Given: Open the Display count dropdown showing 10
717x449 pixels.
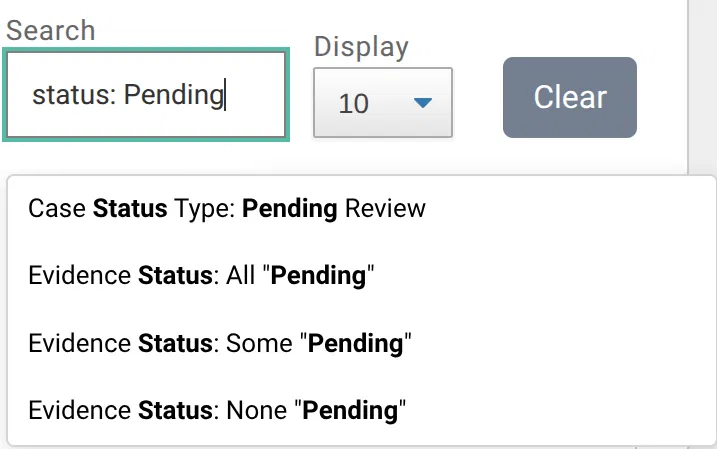Looking at the screenshot, I should 383,102.
